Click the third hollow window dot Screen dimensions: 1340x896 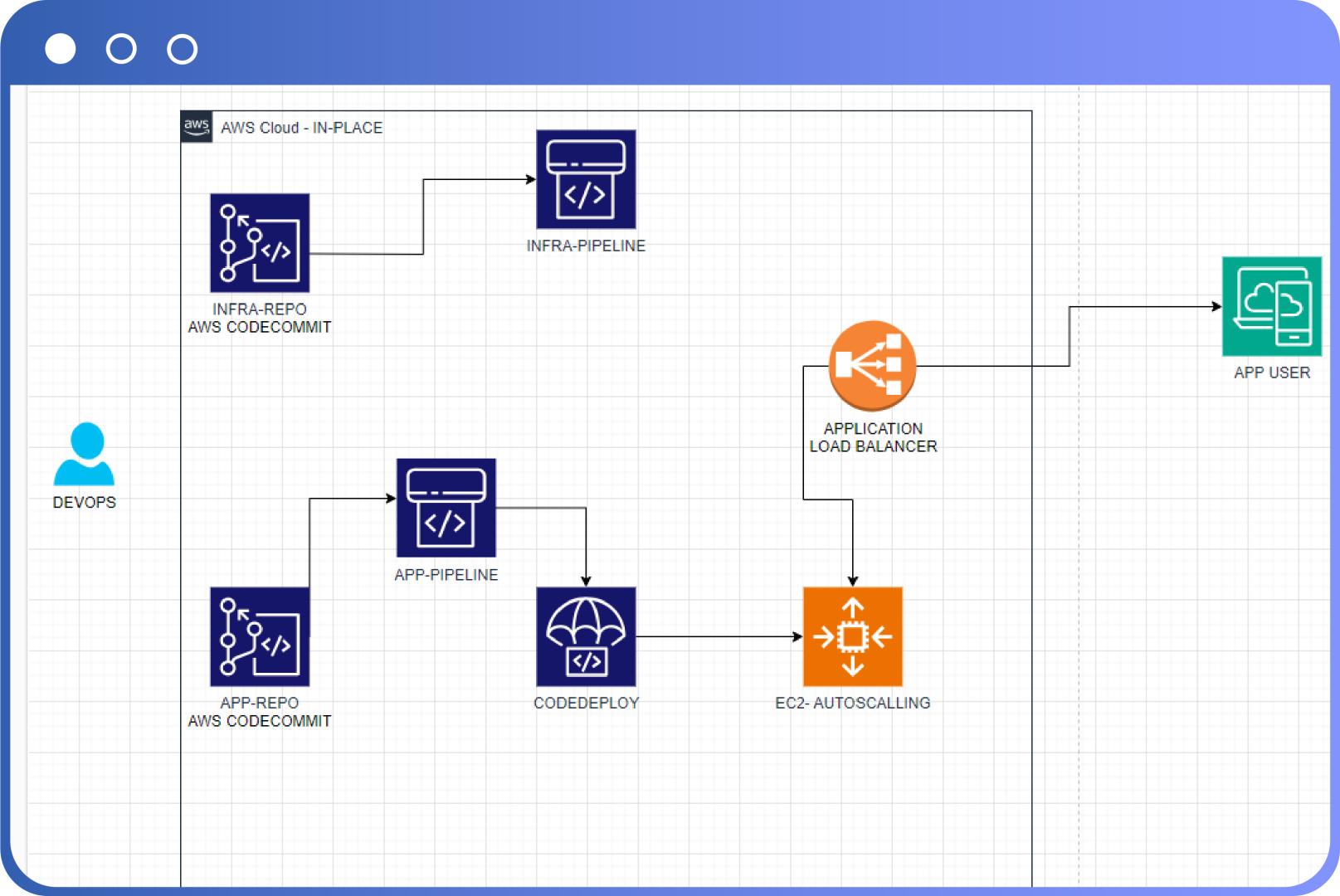click(183, 49)
